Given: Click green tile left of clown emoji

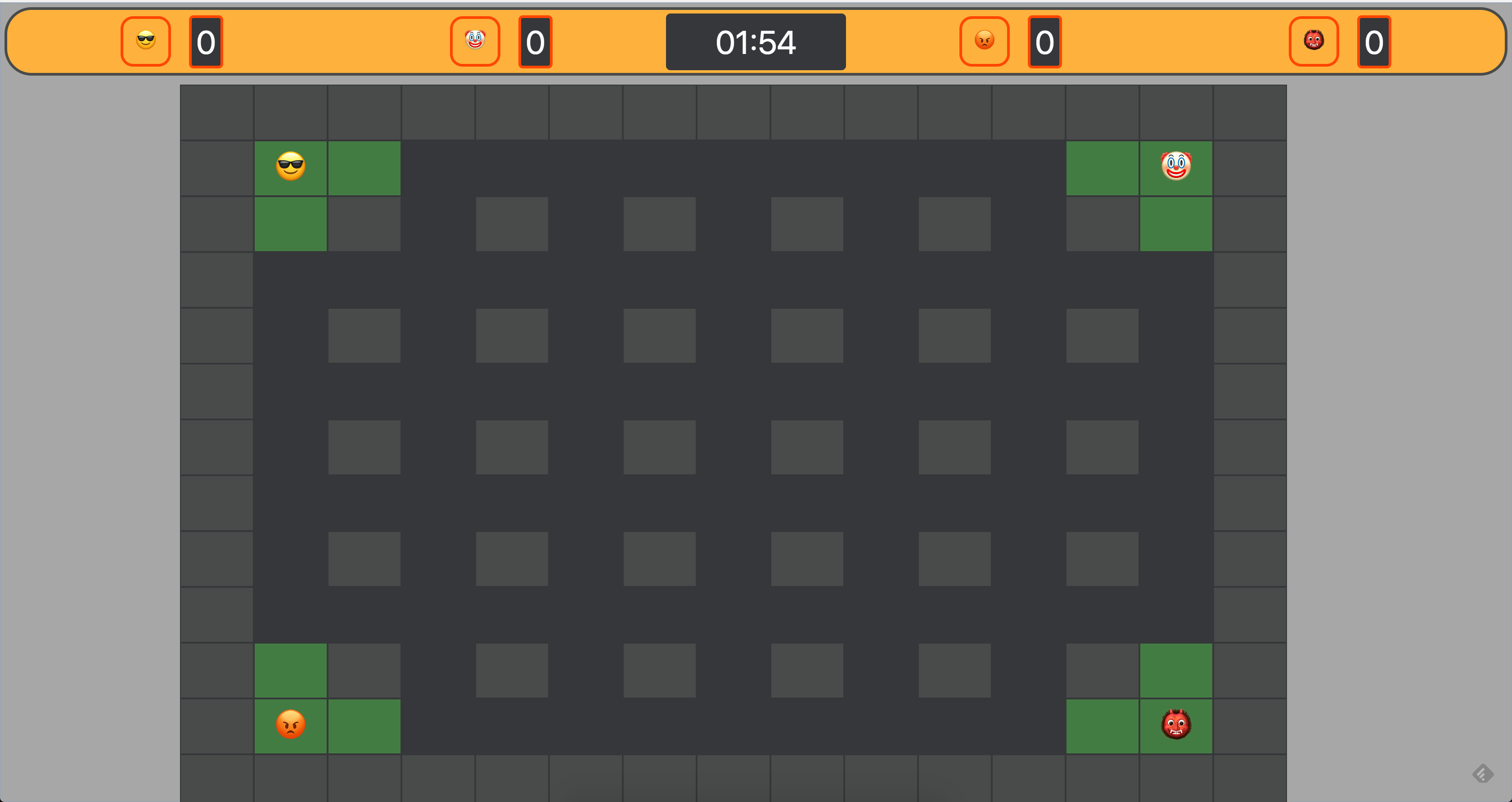Looking at the screenshot, I should [x=1102, y=168].
